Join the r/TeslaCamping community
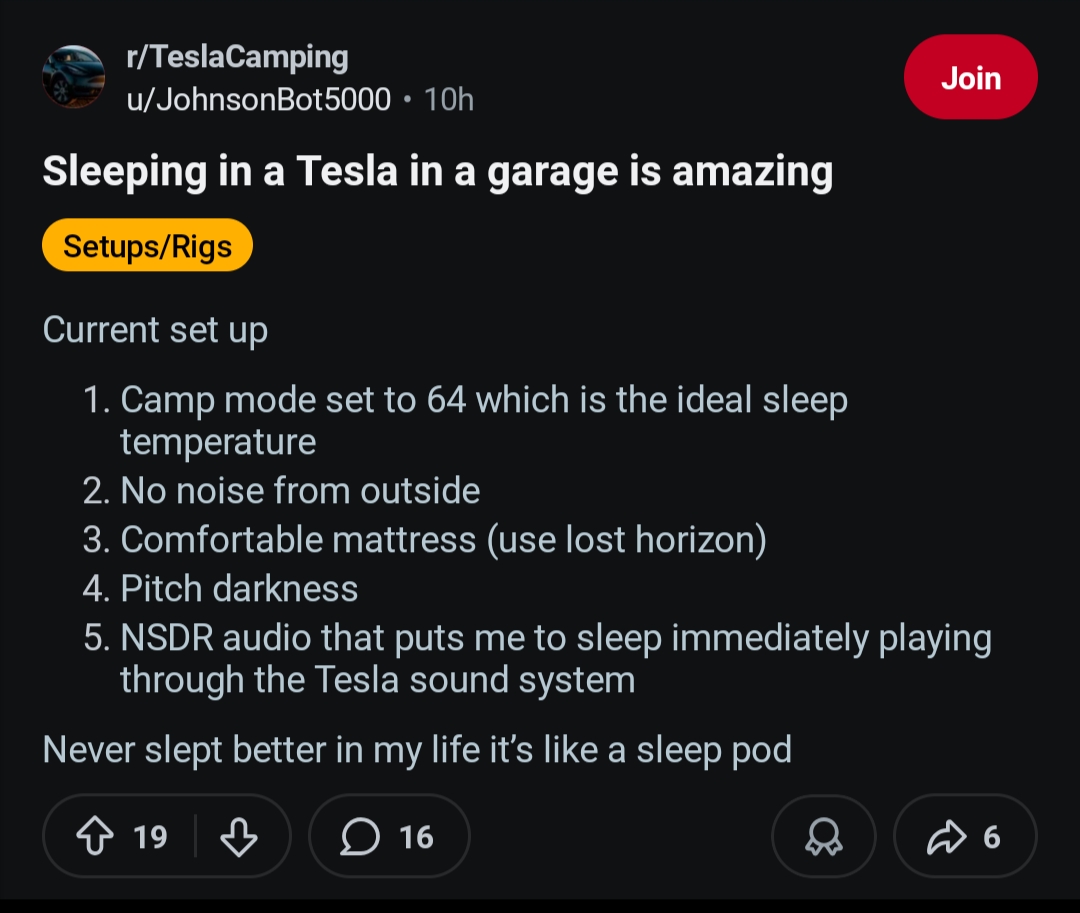 click(x=970, y=78)
